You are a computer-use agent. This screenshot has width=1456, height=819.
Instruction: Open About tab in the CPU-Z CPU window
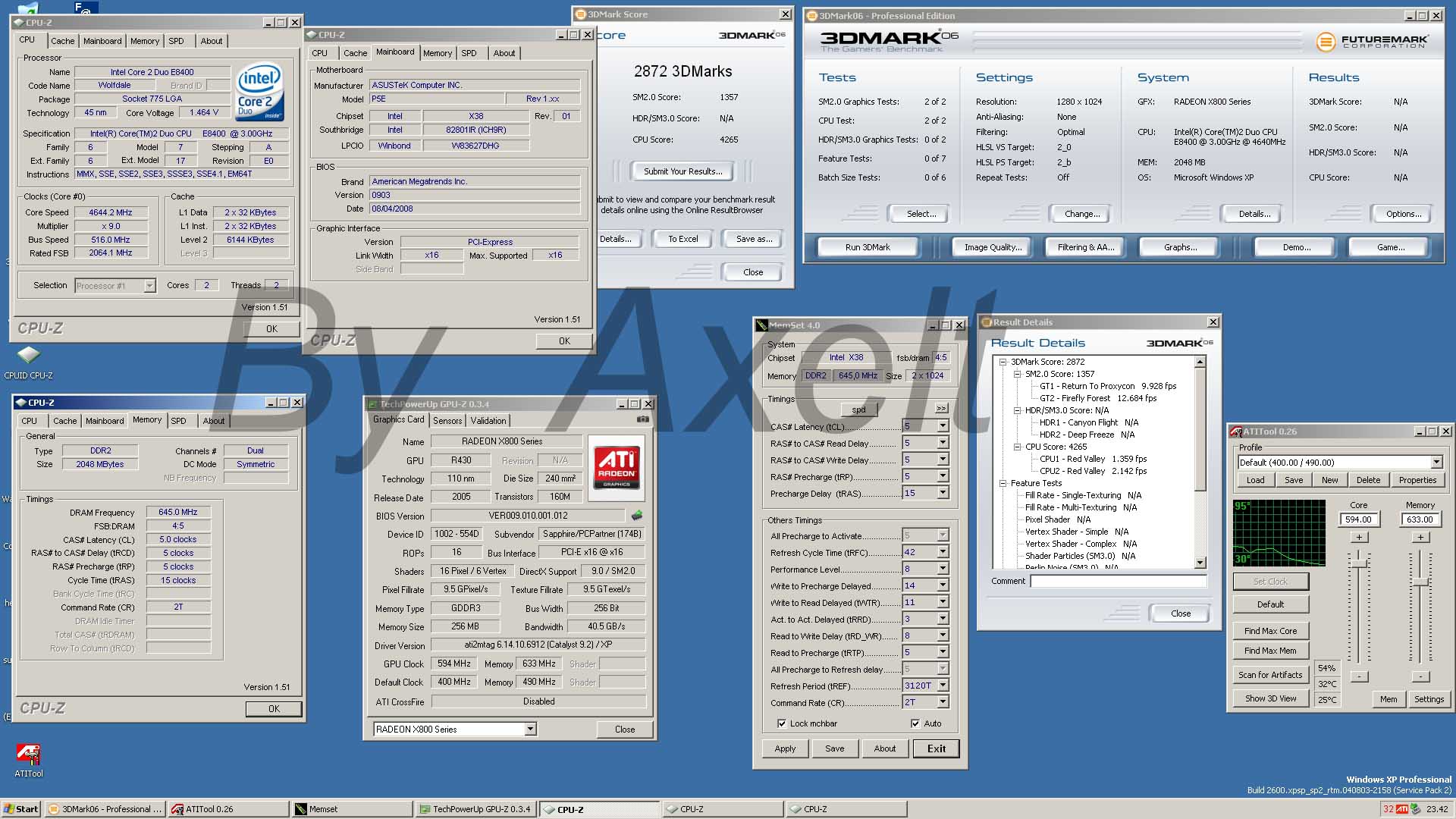(212, 41)
